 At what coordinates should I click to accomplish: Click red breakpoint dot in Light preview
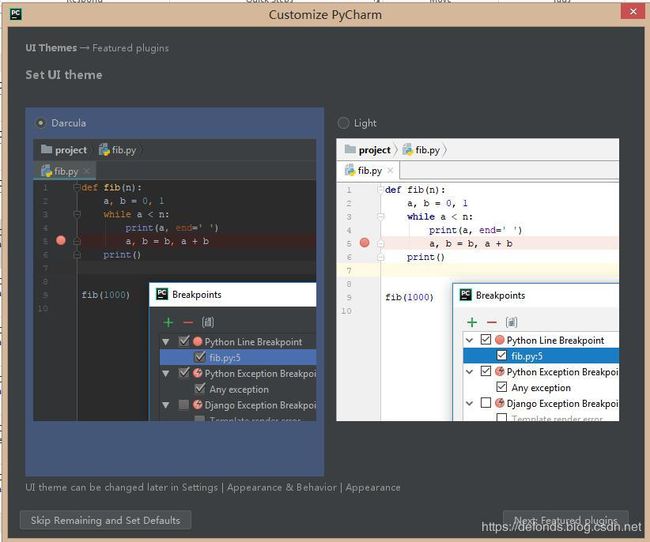coord(364,243)
